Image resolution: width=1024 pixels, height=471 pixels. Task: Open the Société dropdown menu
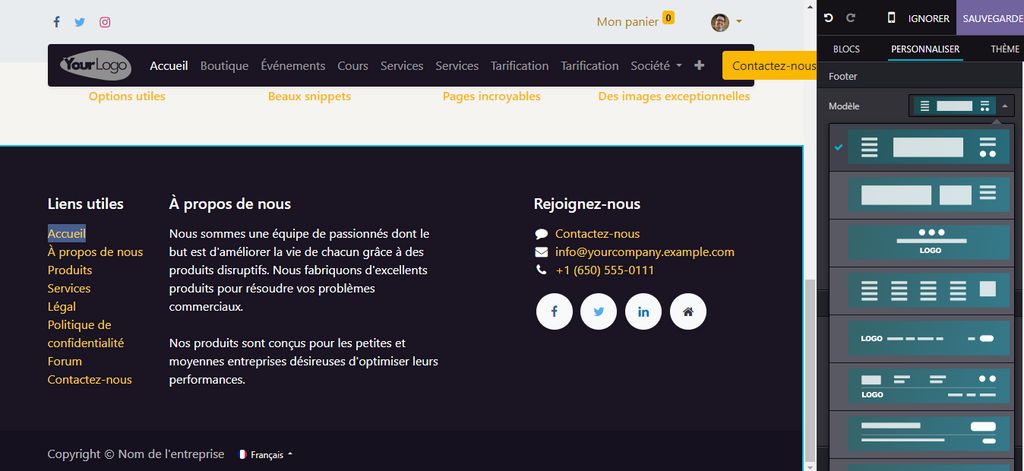(656, 66)
